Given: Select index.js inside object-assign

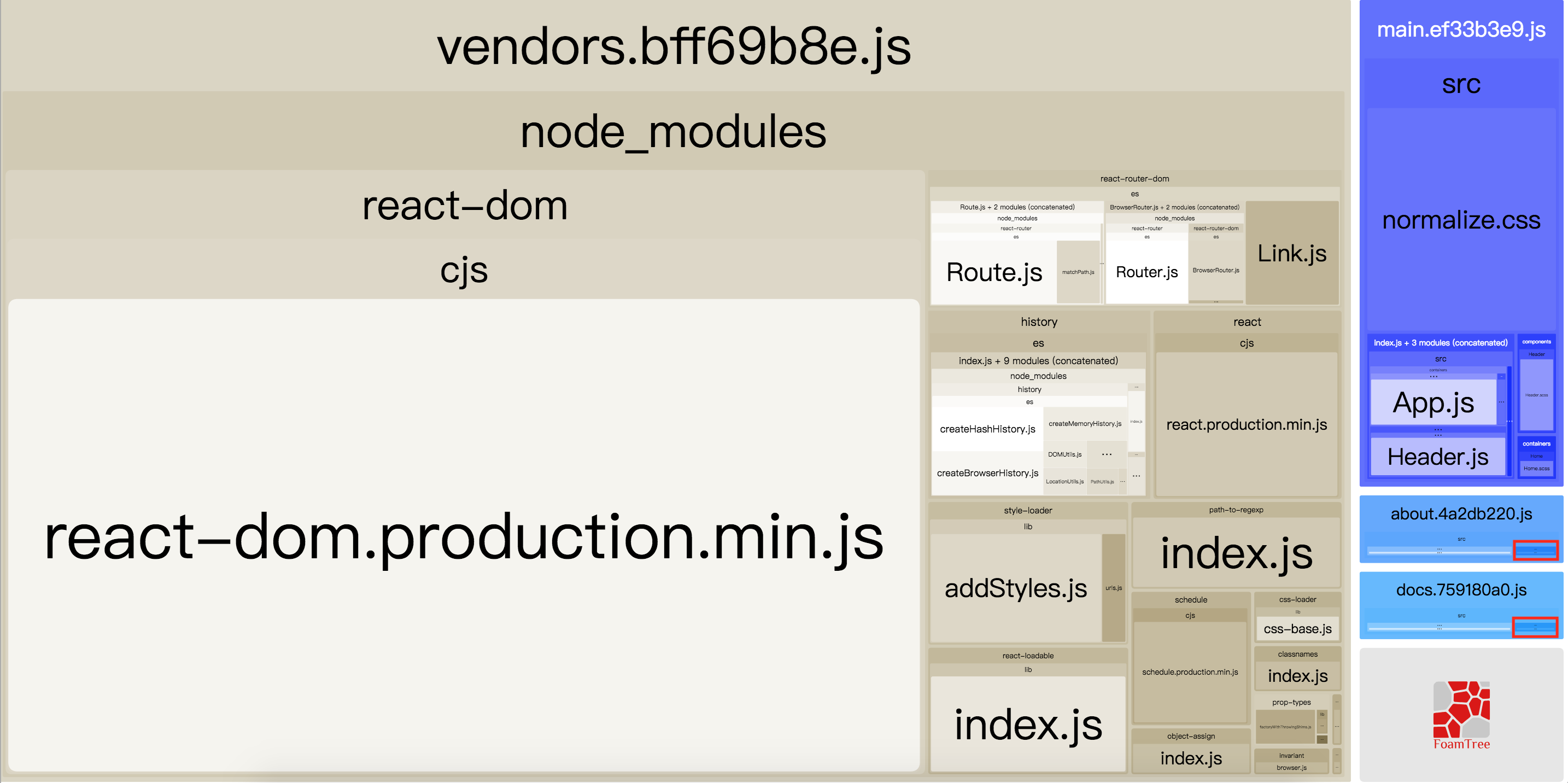Looking at the screenshot, I should [1191, 757].
